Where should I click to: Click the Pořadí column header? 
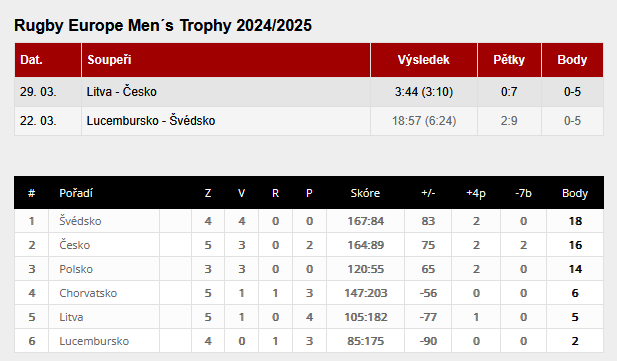pos(76,193)
